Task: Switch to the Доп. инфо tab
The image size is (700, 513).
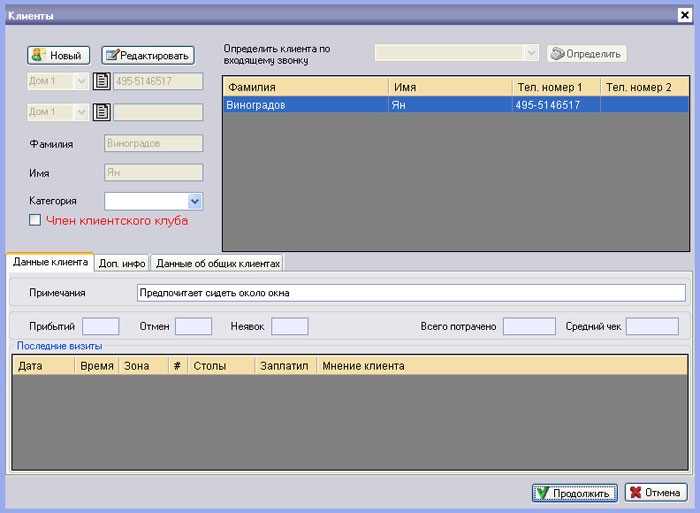Action: pyautogui.click(x=122, y=263)
